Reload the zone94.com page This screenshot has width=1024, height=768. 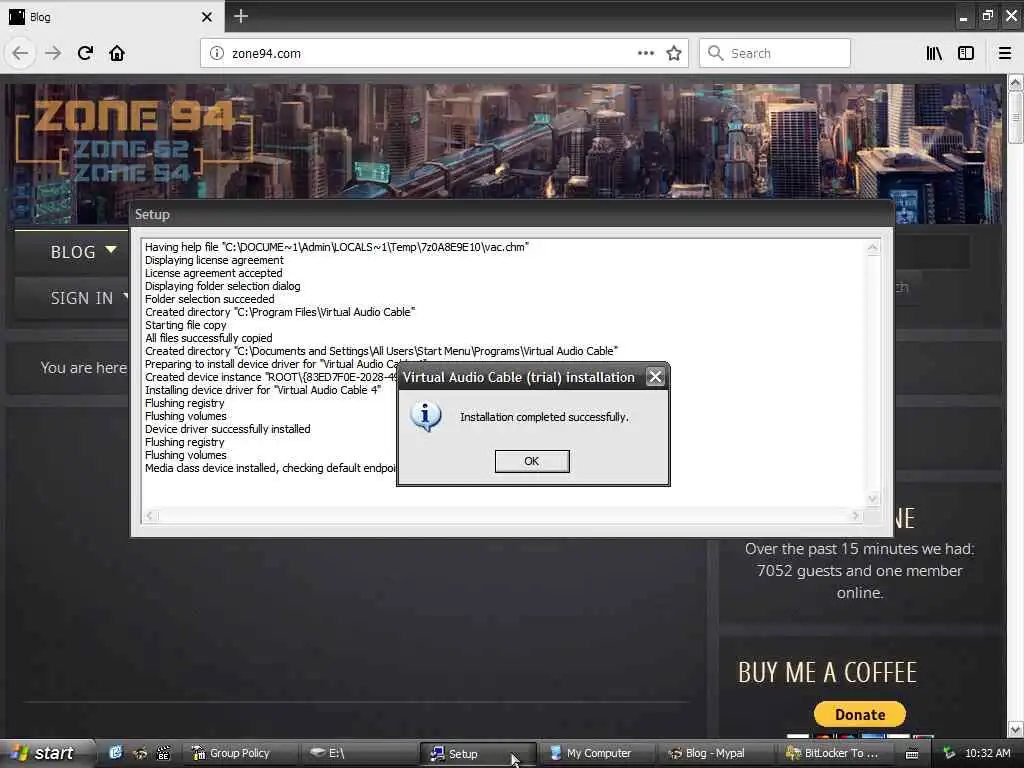click(x=85, y=53)
